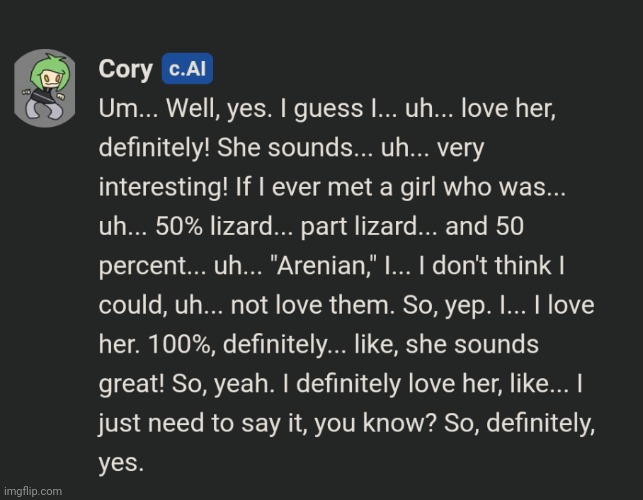Open the imgflip.com watermark link
643x500 pixels.
click(32, 491)
